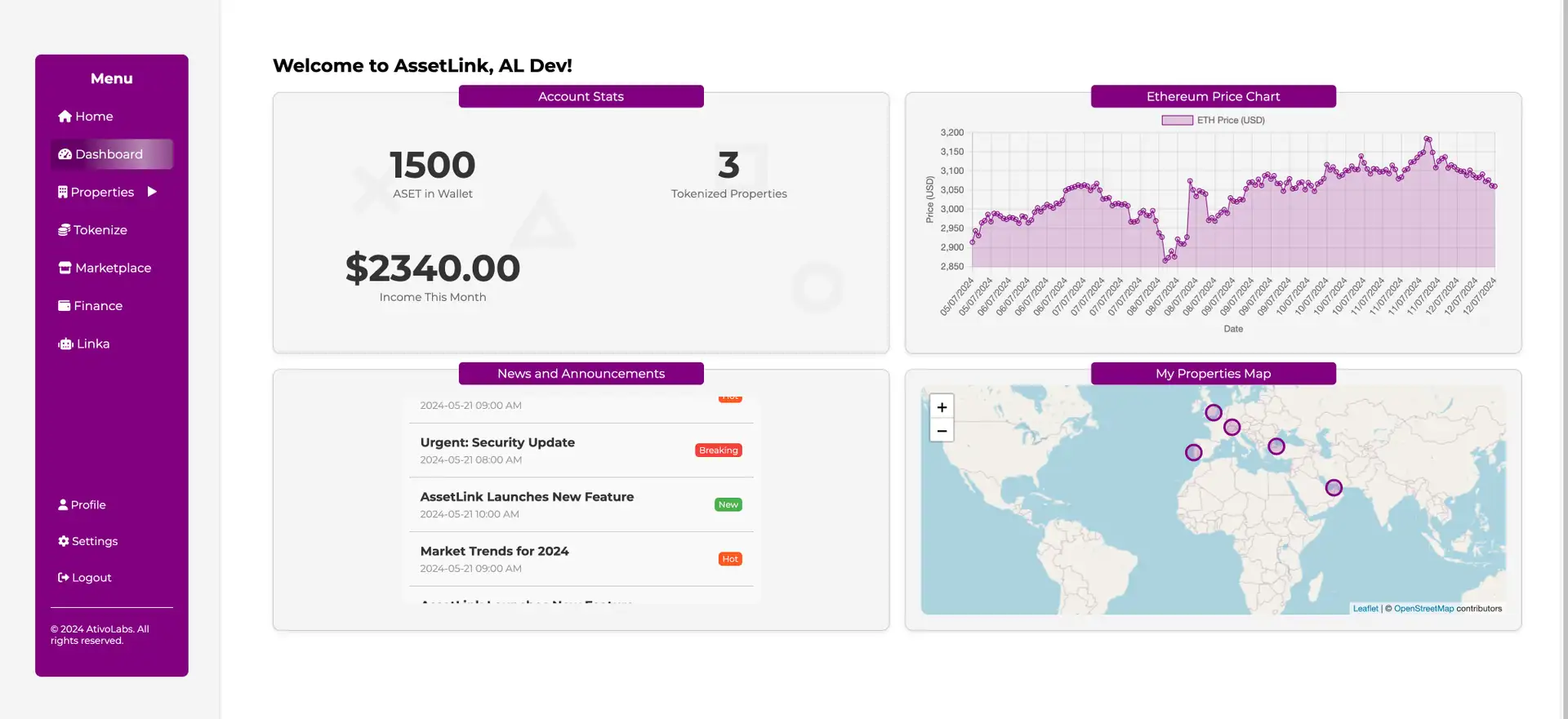Click the Marketplace store icon
1568x719 pixels.
click(x=65, y=268)
